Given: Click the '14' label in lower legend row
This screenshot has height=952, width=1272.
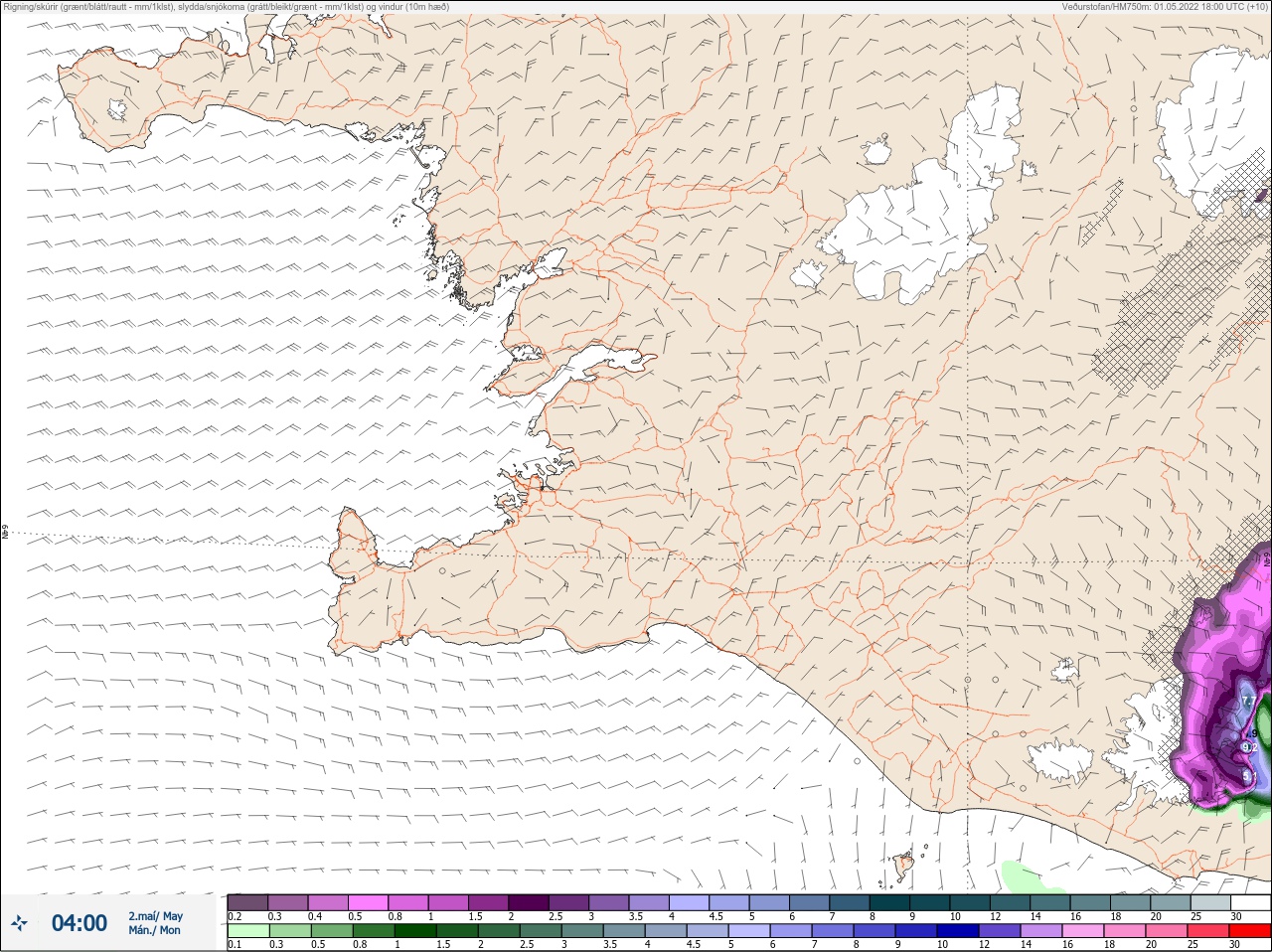Looking at the screenshot, I should [x=1029, y=945].
